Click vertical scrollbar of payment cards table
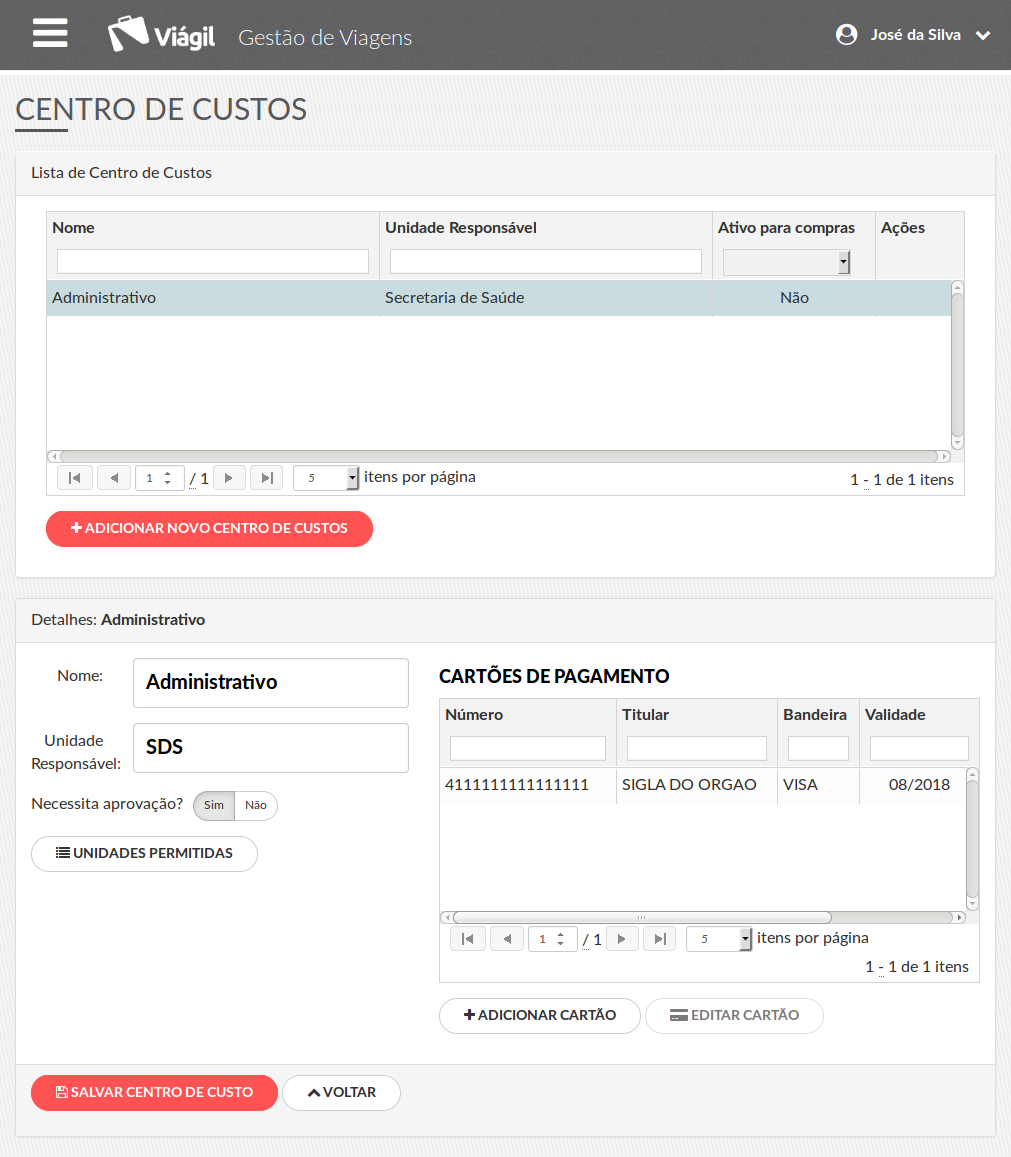The image size is (1011, 1157). [x=972, y=839]
